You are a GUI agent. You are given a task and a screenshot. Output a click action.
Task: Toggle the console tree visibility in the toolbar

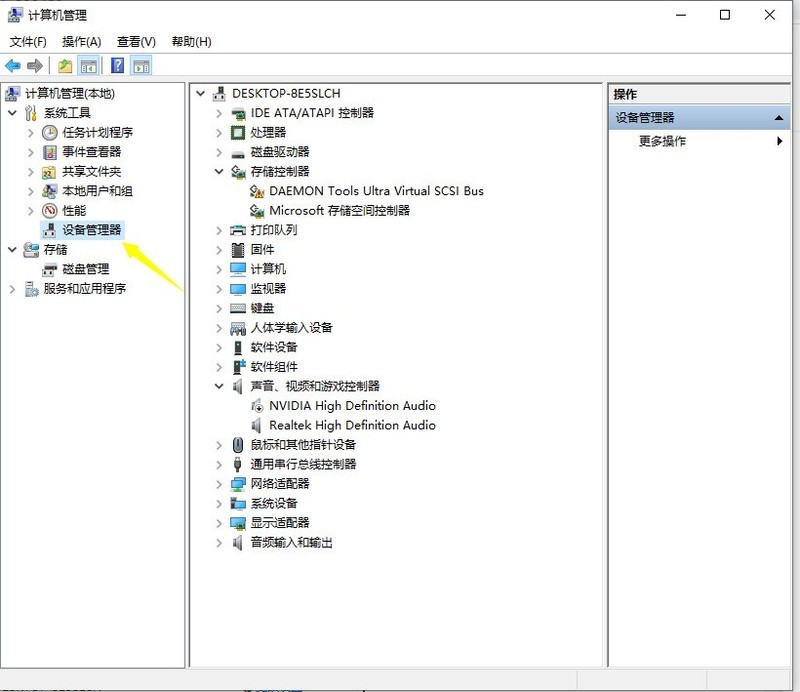pyautogui.click(x=88, y=65)
